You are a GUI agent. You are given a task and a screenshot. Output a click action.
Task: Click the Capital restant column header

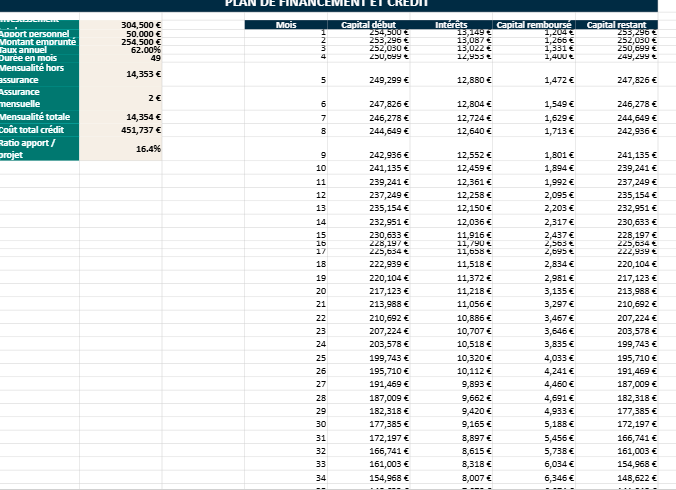[x=617, y=25]
